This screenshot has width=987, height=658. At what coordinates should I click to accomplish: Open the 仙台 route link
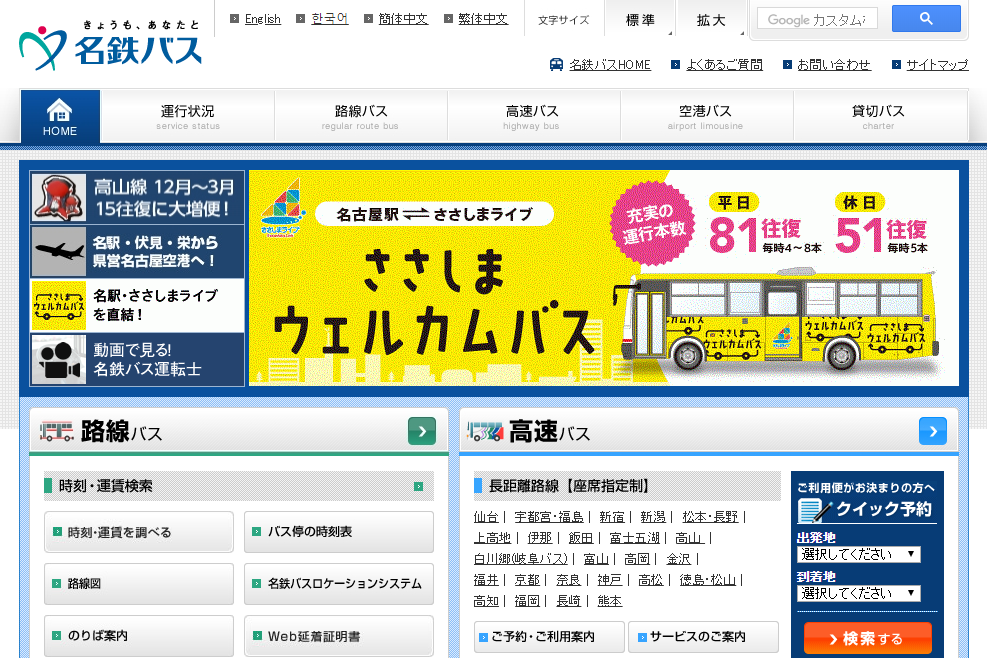486,517
